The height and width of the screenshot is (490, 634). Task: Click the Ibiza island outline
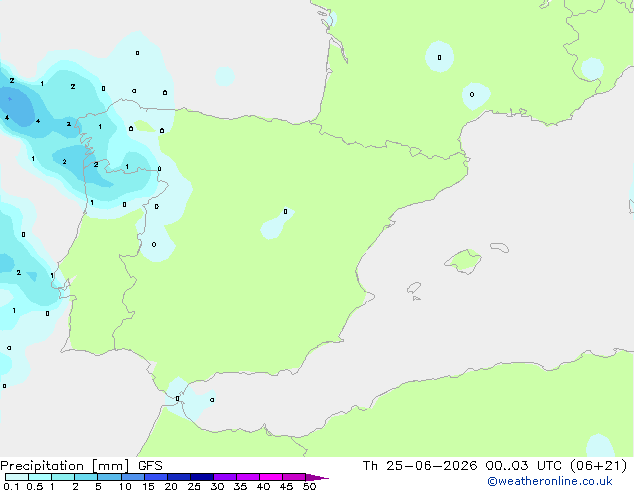tap(414, 288)
